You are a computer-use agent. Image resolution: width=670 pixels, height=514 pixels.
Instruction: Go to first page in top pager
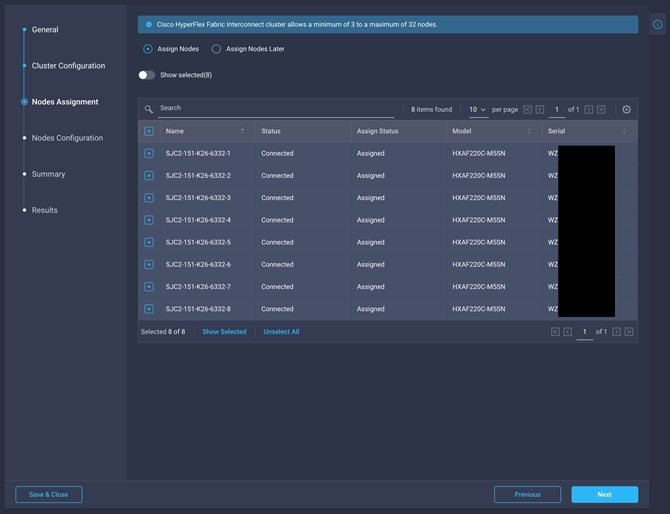(527, 109)
